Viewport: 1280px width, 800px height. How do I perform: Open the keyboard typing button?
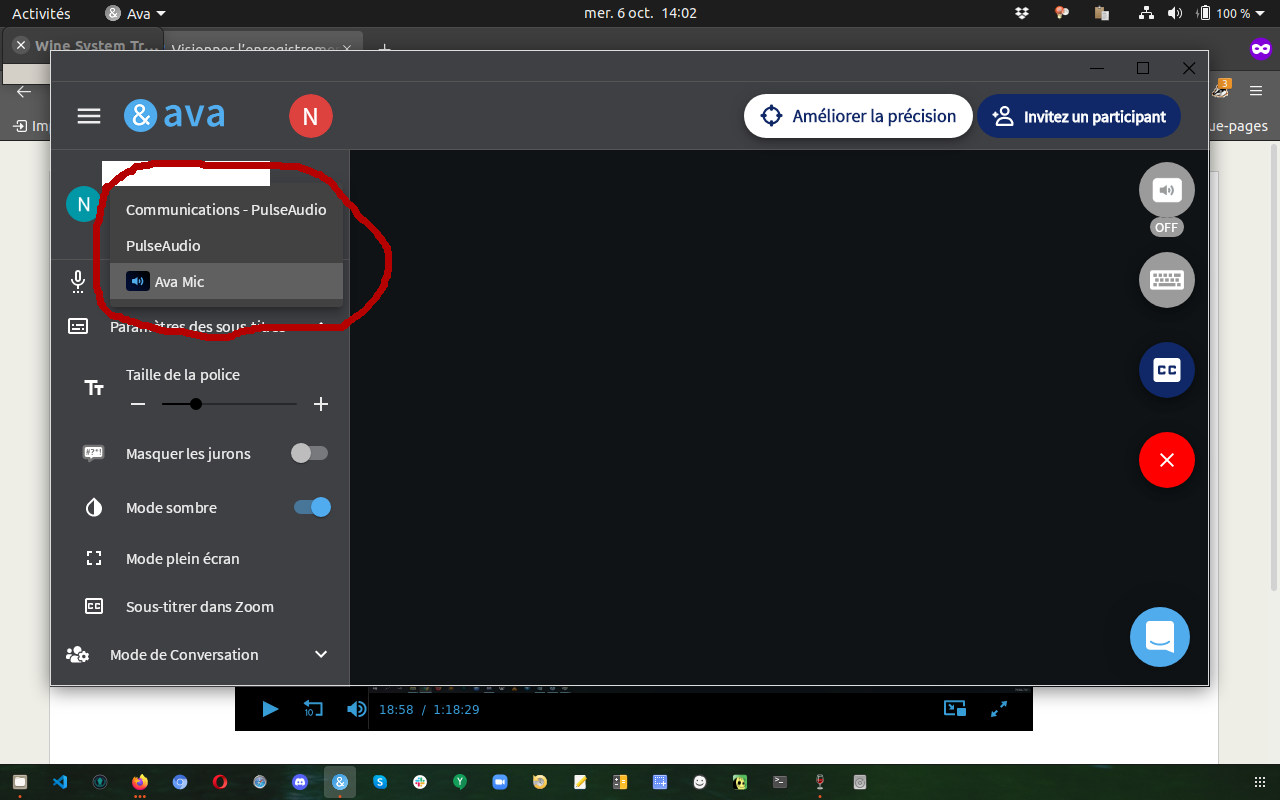click(1167, 280)
